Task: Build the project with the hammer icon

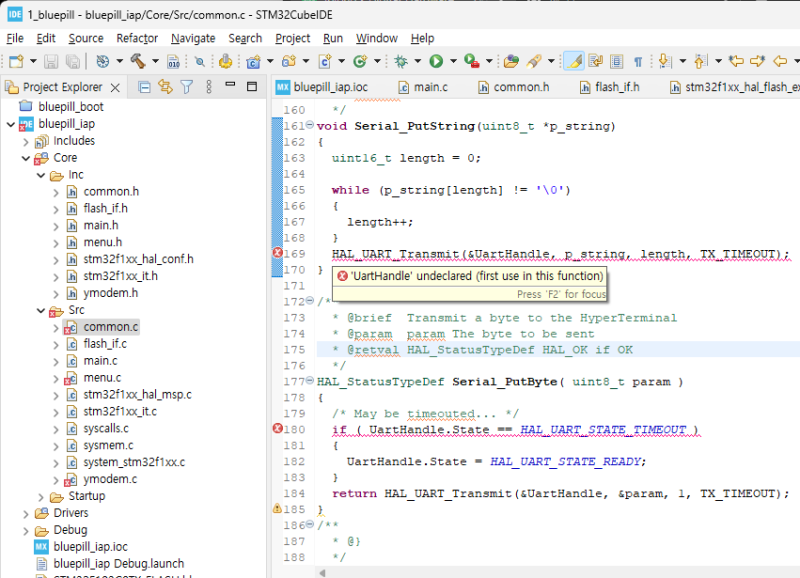Action: 137,60
